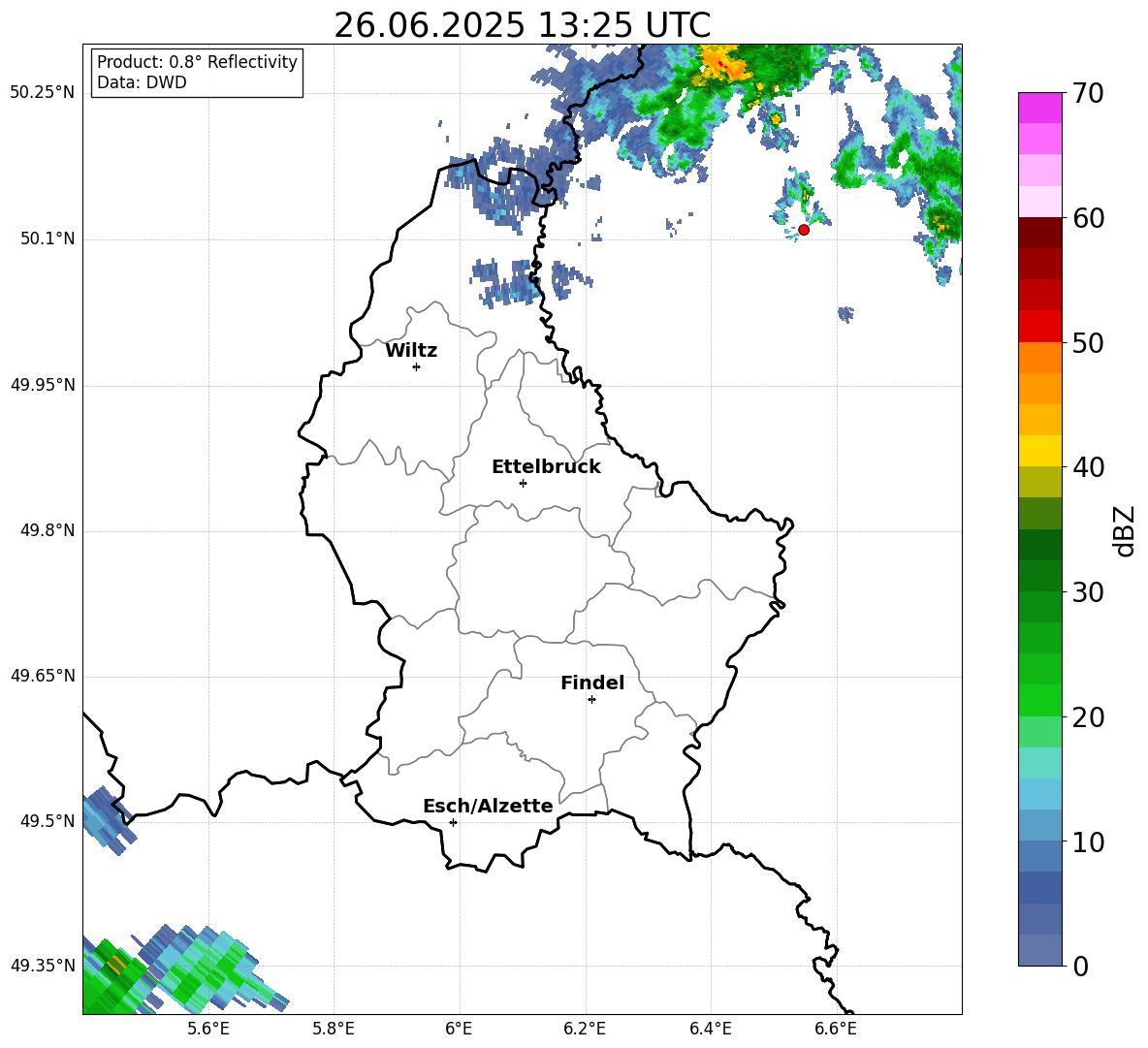Click the 5.8°E longitude label
This screenshot has width=1148, height=1048.
coord(334,1029)
